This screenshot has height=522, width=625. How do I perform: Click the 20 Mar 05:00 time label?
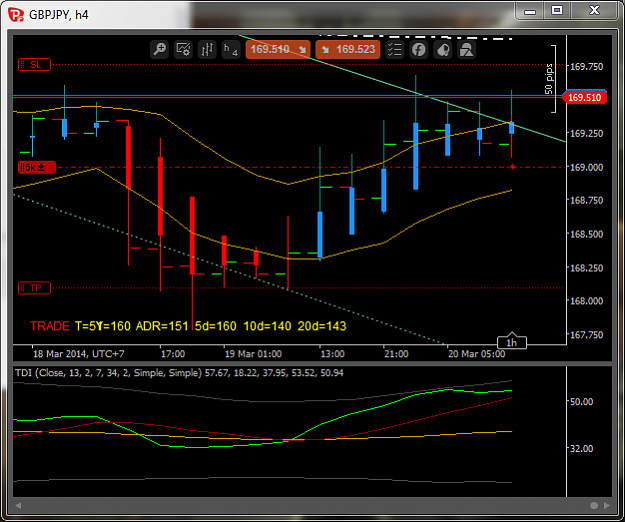coord(477,354)
